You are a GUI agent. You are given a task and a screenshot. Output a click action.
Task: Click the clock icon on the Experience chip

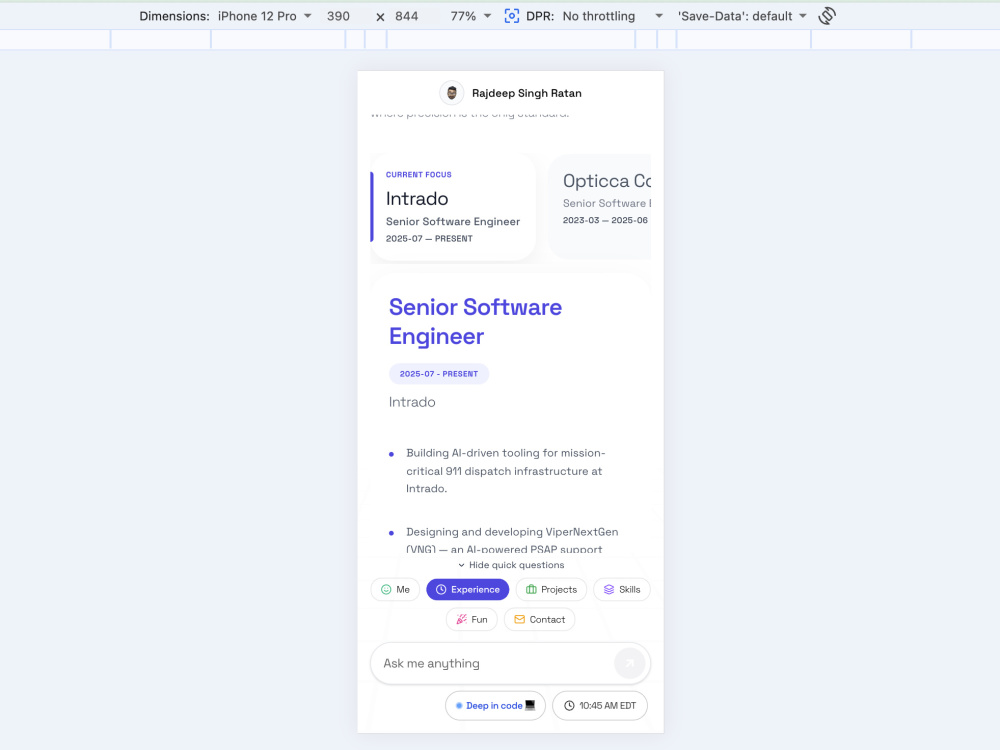441,589
